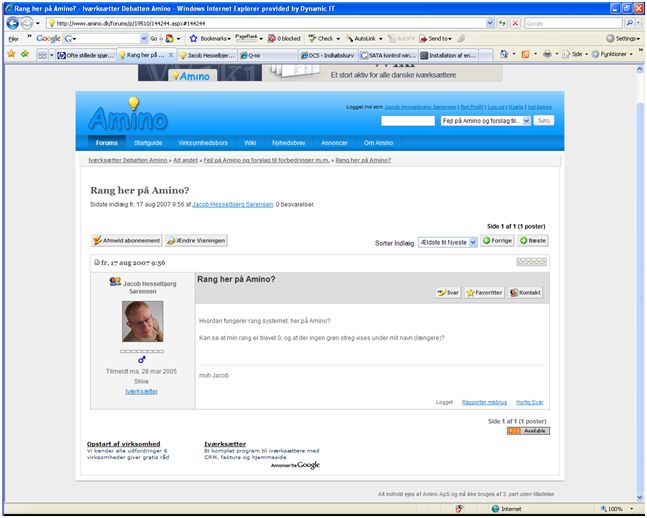This screenshot has width=647, height=518.
Task: Click the RSS Available badge
Action: [528, 430]
